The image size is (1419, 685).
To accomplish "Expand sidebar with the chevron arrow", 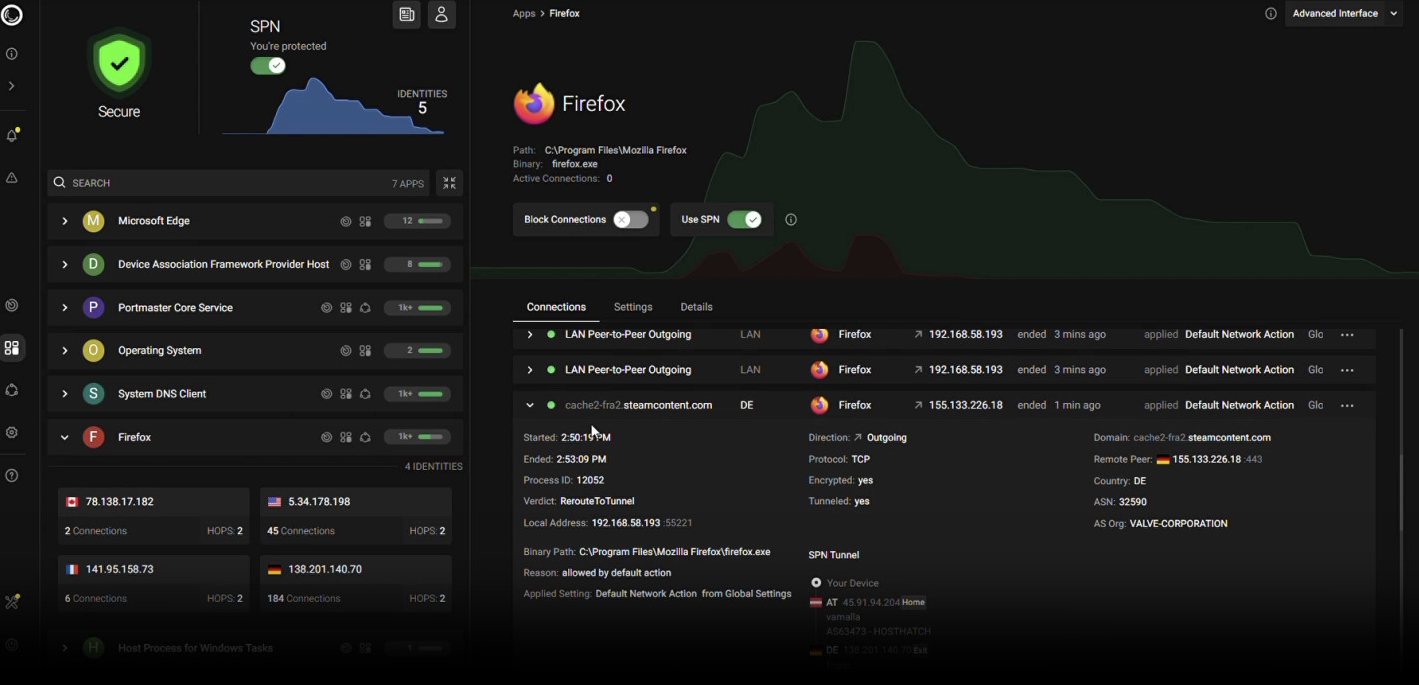I will 12,86.
